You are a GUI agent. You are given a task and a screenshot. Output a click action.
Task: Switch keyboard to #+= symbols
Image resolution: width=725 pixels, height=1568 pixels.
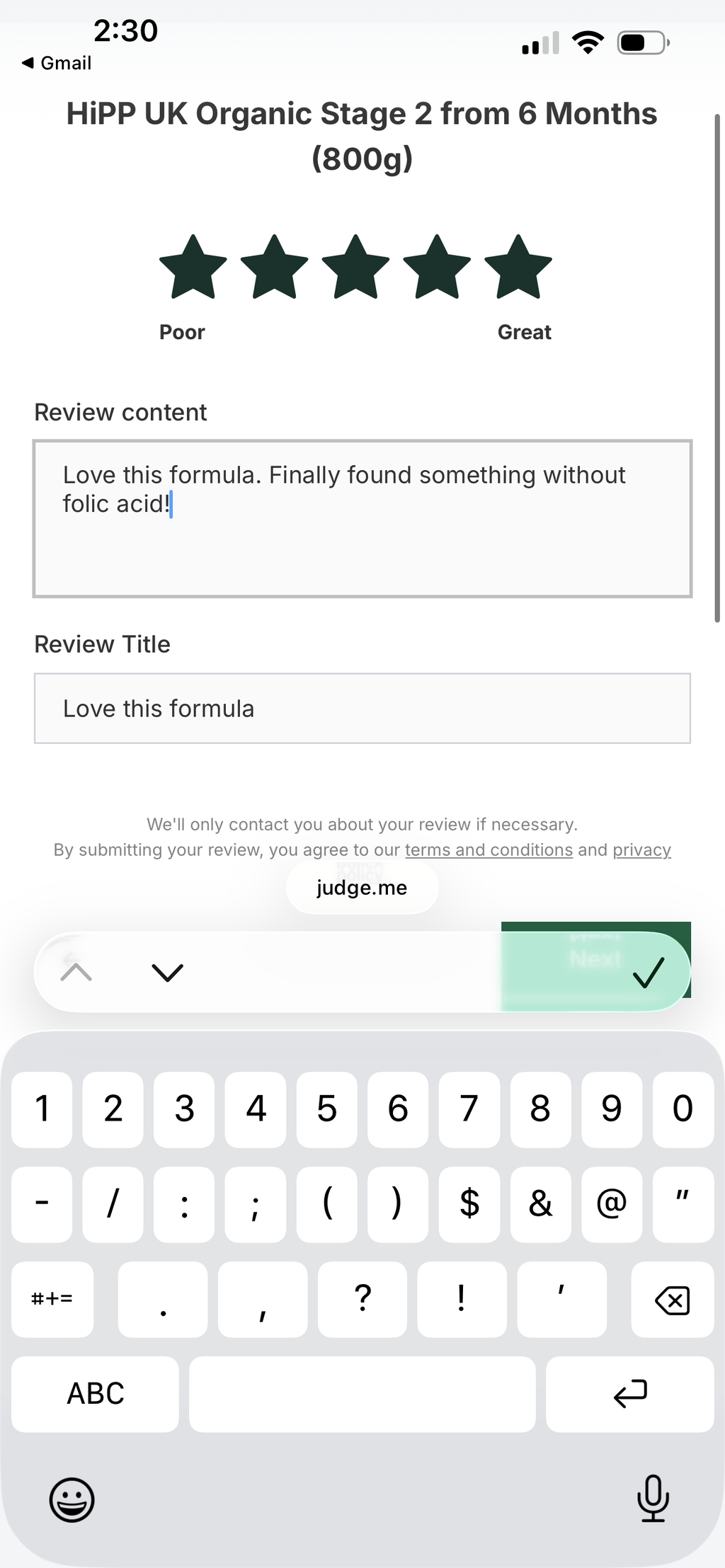pos(52,1300)
